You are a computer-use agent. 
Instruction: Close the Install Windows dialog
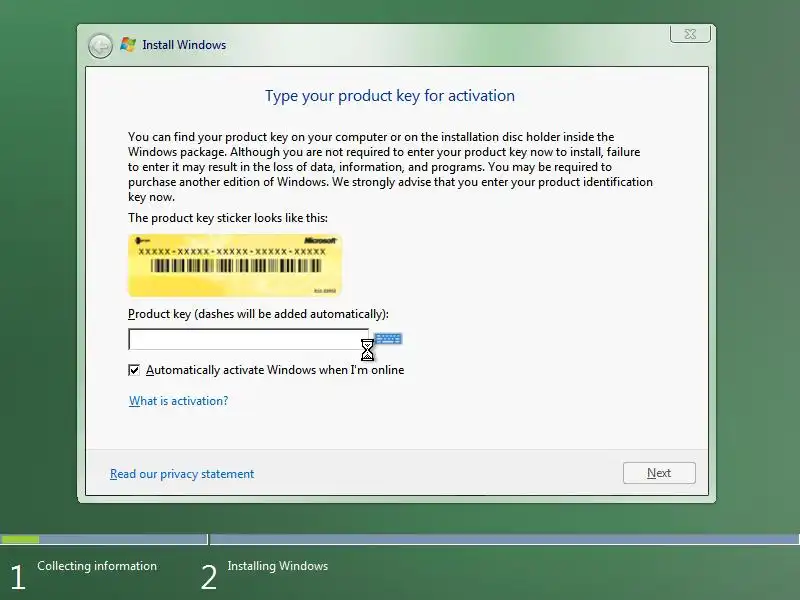click(690, 34)
